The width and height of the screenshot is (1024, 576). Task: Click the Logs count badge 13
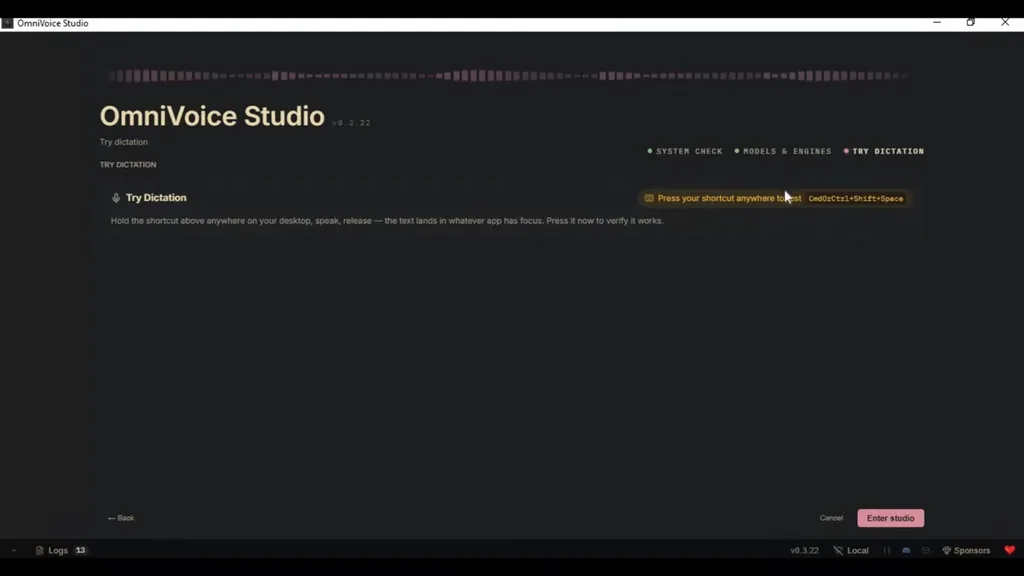coord(80,551)
